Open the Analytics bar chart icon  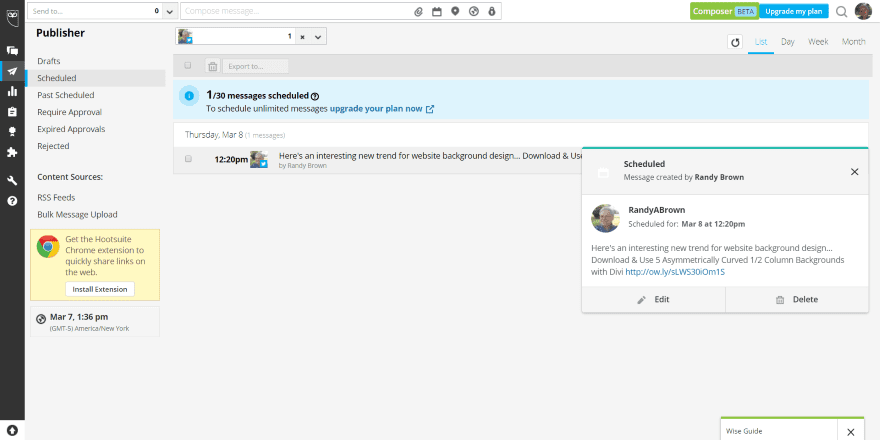click(12, 91)
